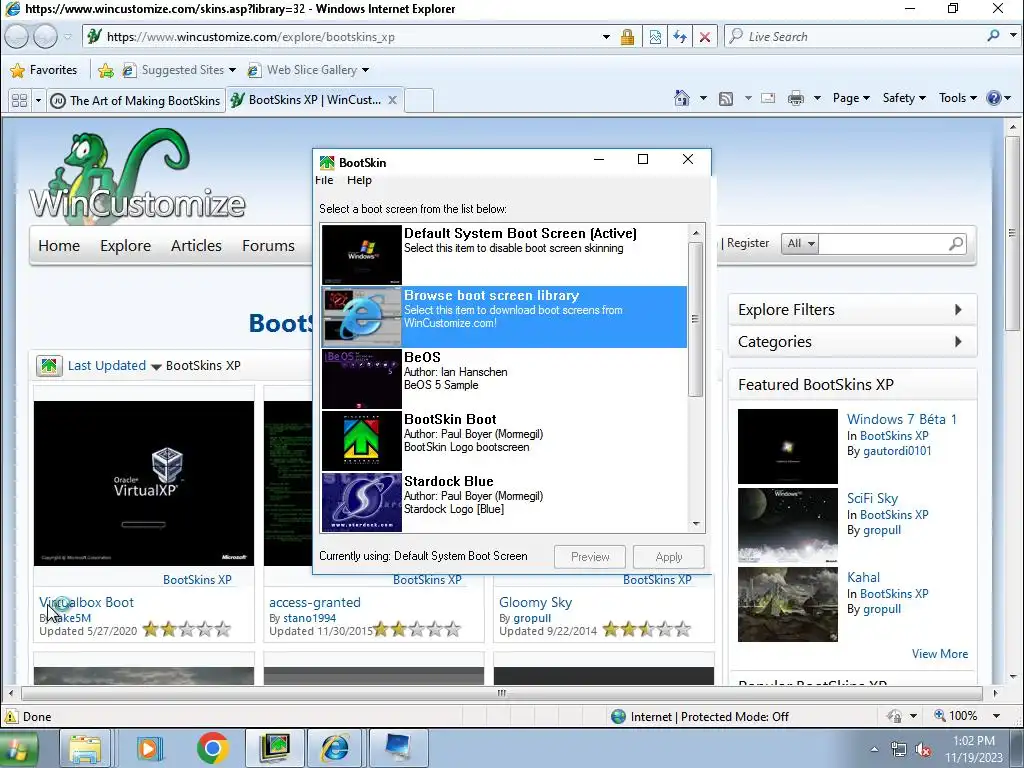This screenshot has width=1024, height=768.
Task: Close the BootSkins XP browser tab
Action: [392, 100]
